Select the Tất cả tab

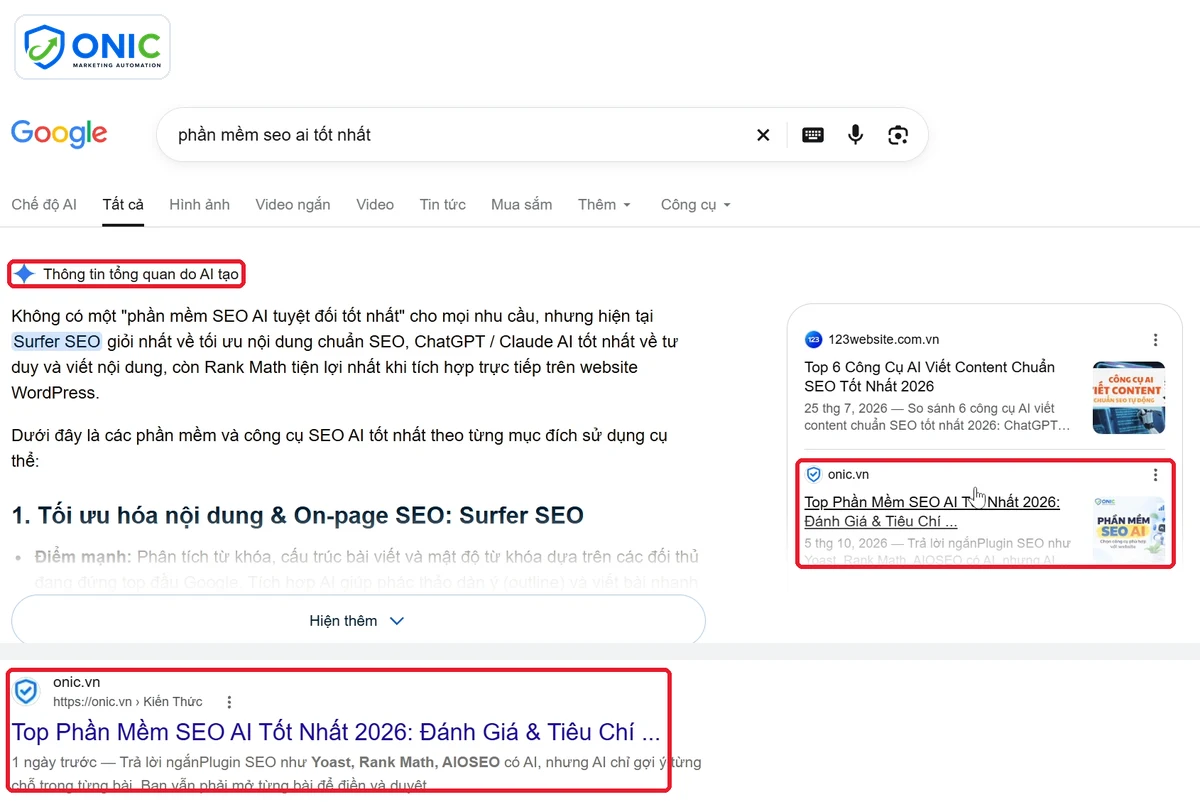coord(123,204)
